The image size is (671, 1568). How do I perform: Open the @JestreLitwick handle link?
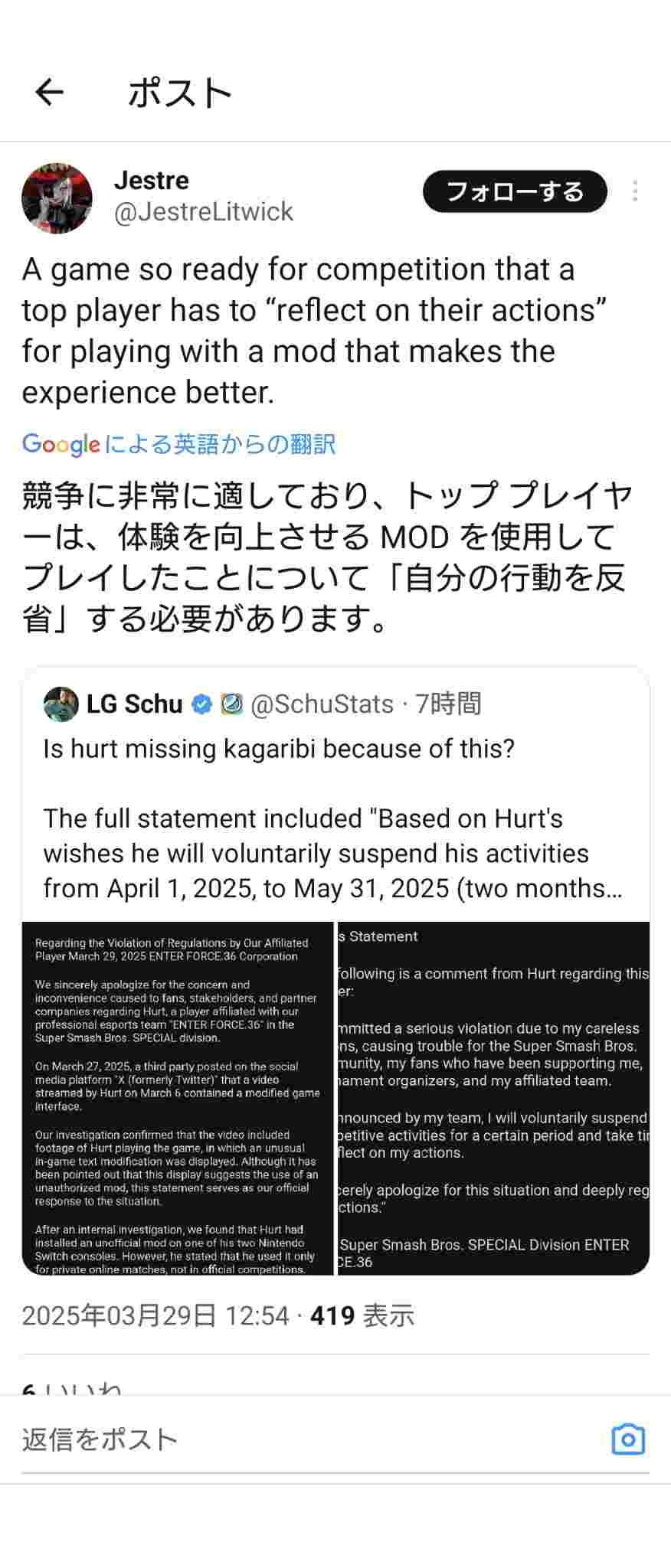tap(203, 211)
